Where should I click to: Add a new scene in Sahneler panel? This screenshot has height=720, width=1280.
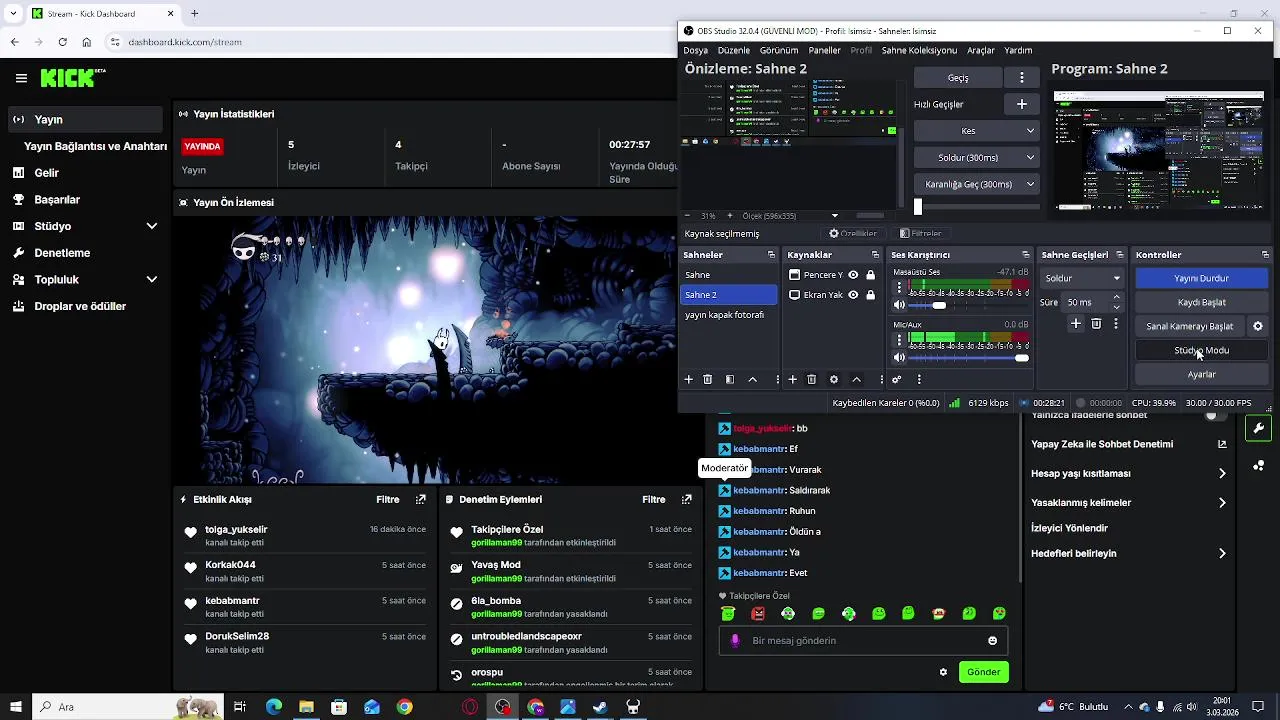[688, 380]
